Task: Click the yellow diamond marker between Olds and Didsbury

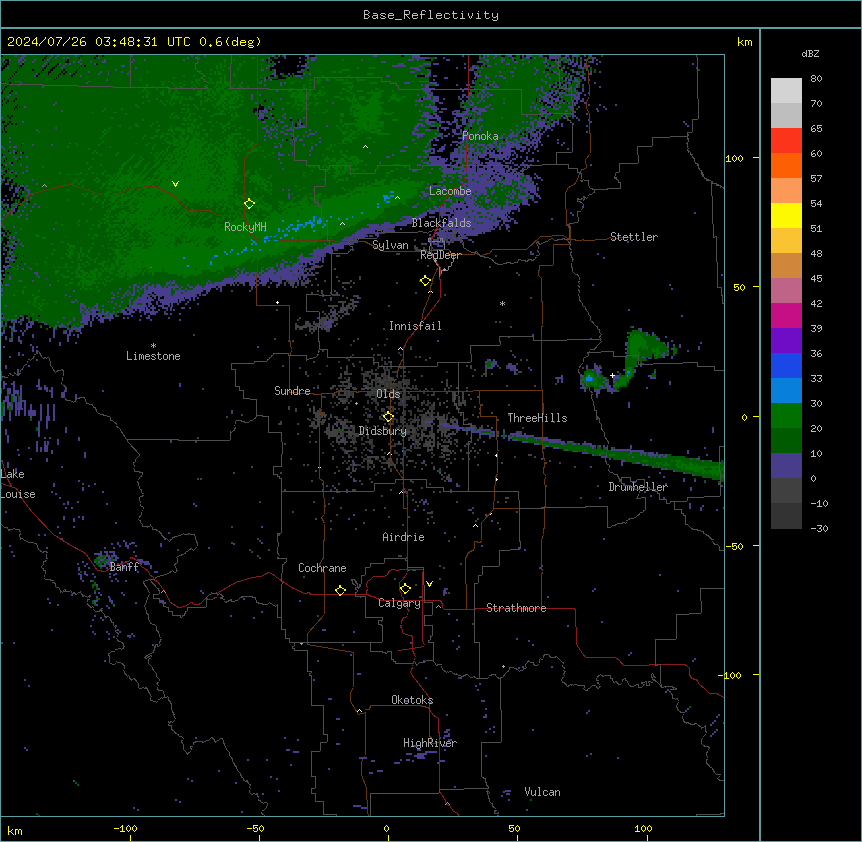Action: point(388,417)
